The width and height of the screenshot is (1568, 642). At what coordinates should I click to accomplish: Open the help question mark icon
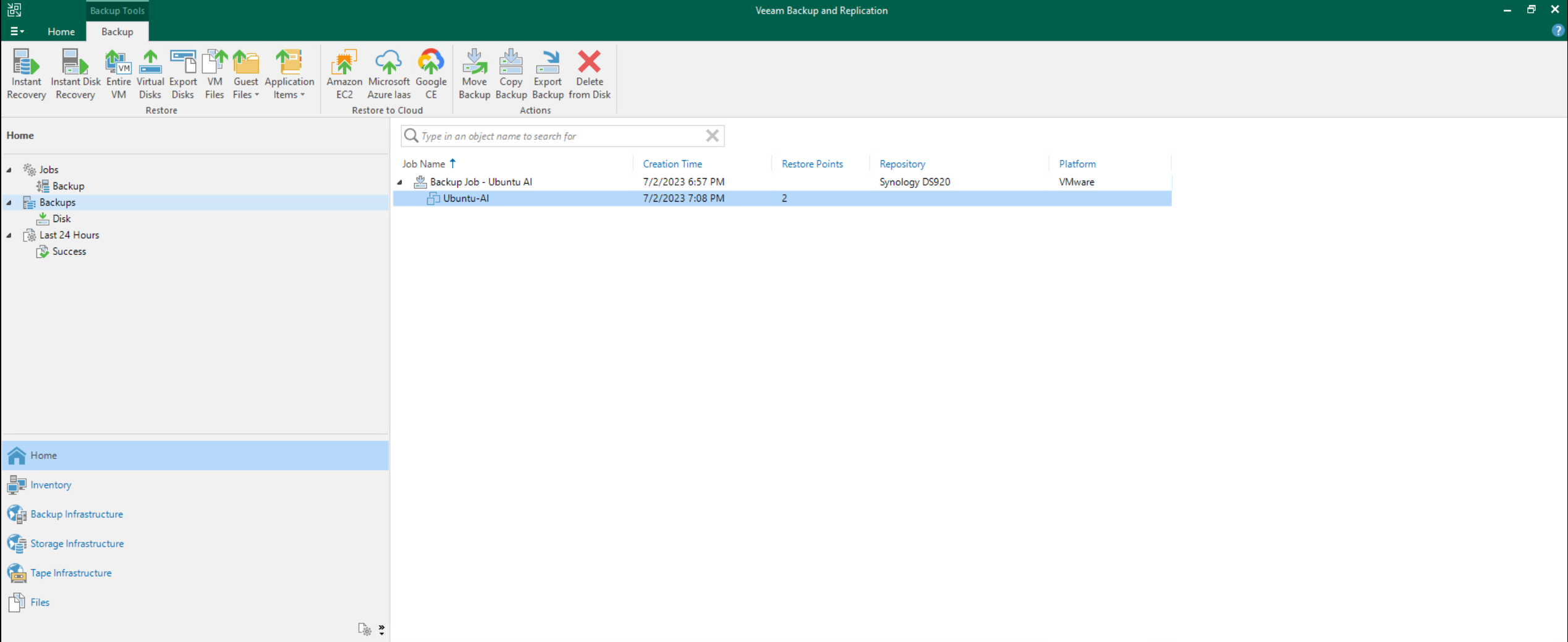point(1557,31)
